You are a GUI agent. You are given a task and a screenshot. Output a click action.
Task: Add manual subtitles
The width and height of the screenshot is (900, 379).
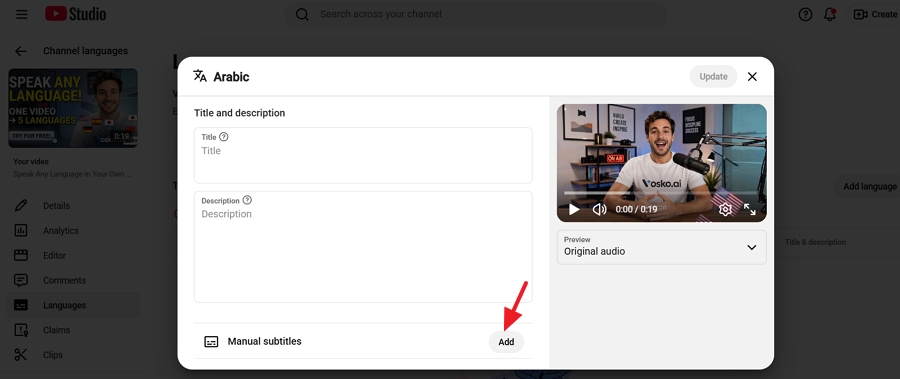click(506, 342)
